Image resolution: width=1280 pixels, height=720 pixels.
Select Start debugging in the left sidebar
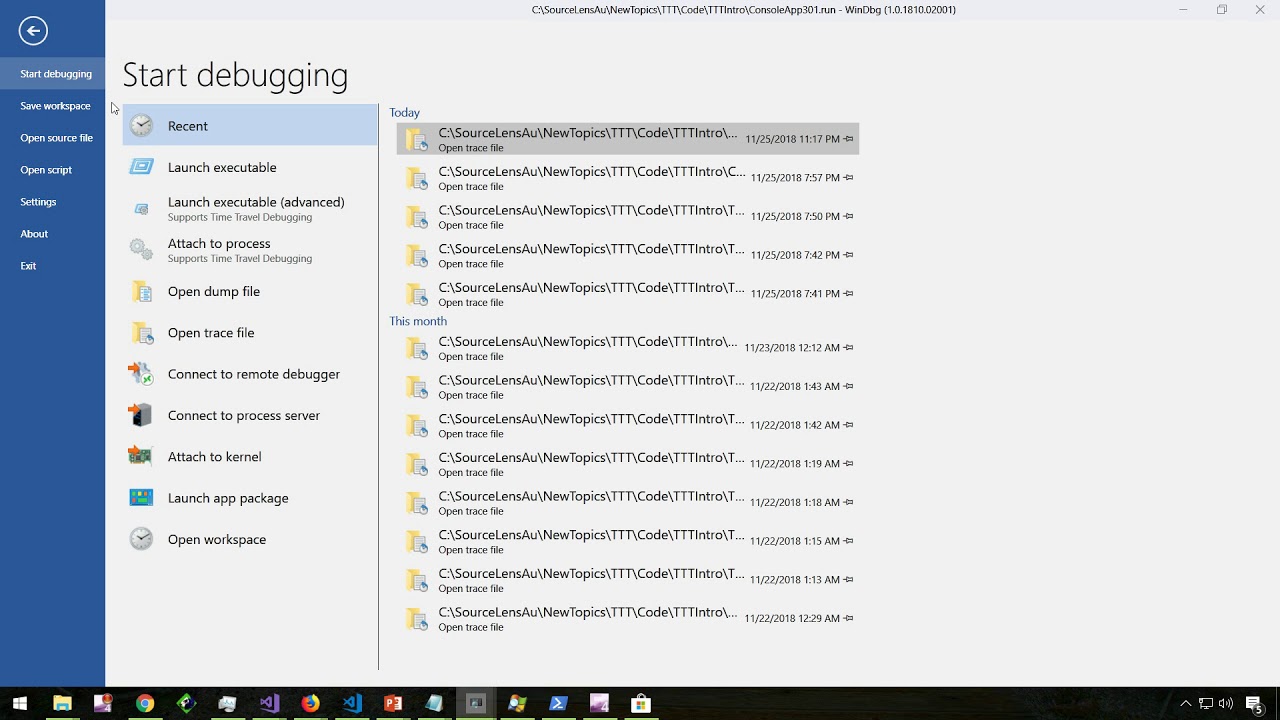click(52, 74)
